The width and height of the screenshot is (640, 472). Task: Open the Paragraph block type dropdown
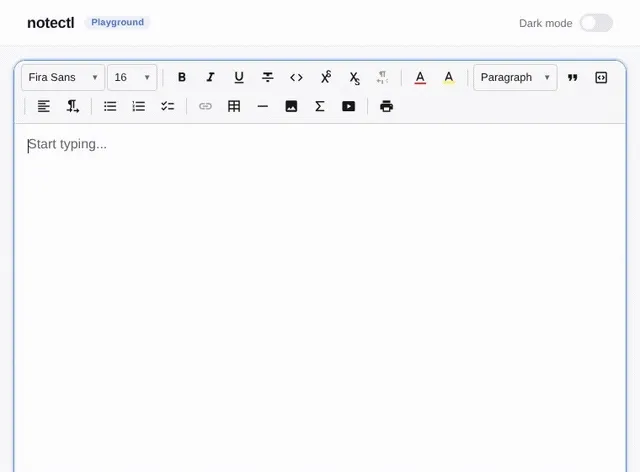pos(515,78)
